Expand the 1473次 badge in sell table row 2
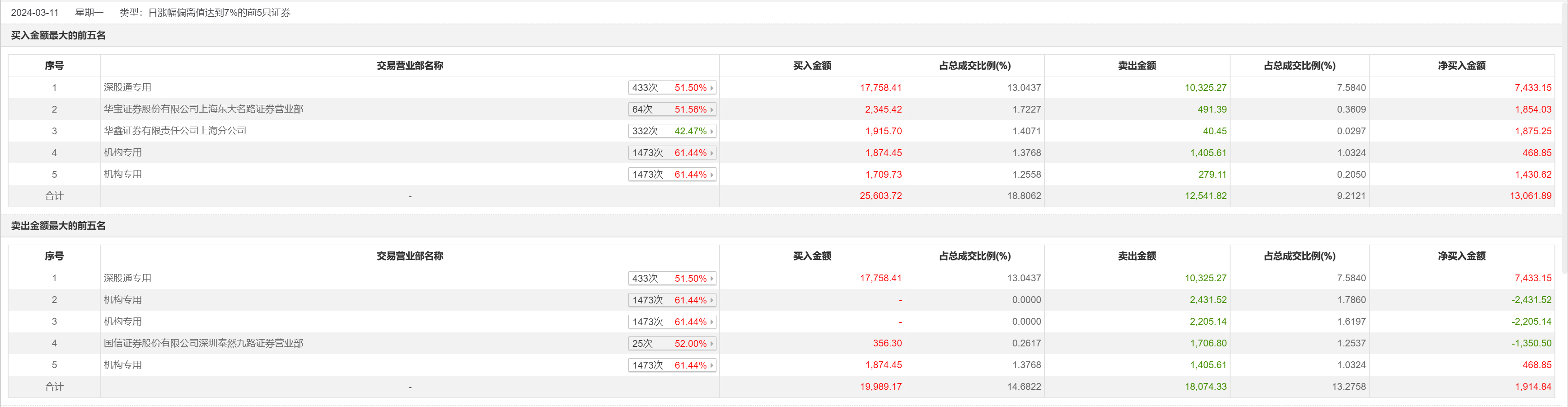This screenshot has width=1568, height=407. point(711,300)
